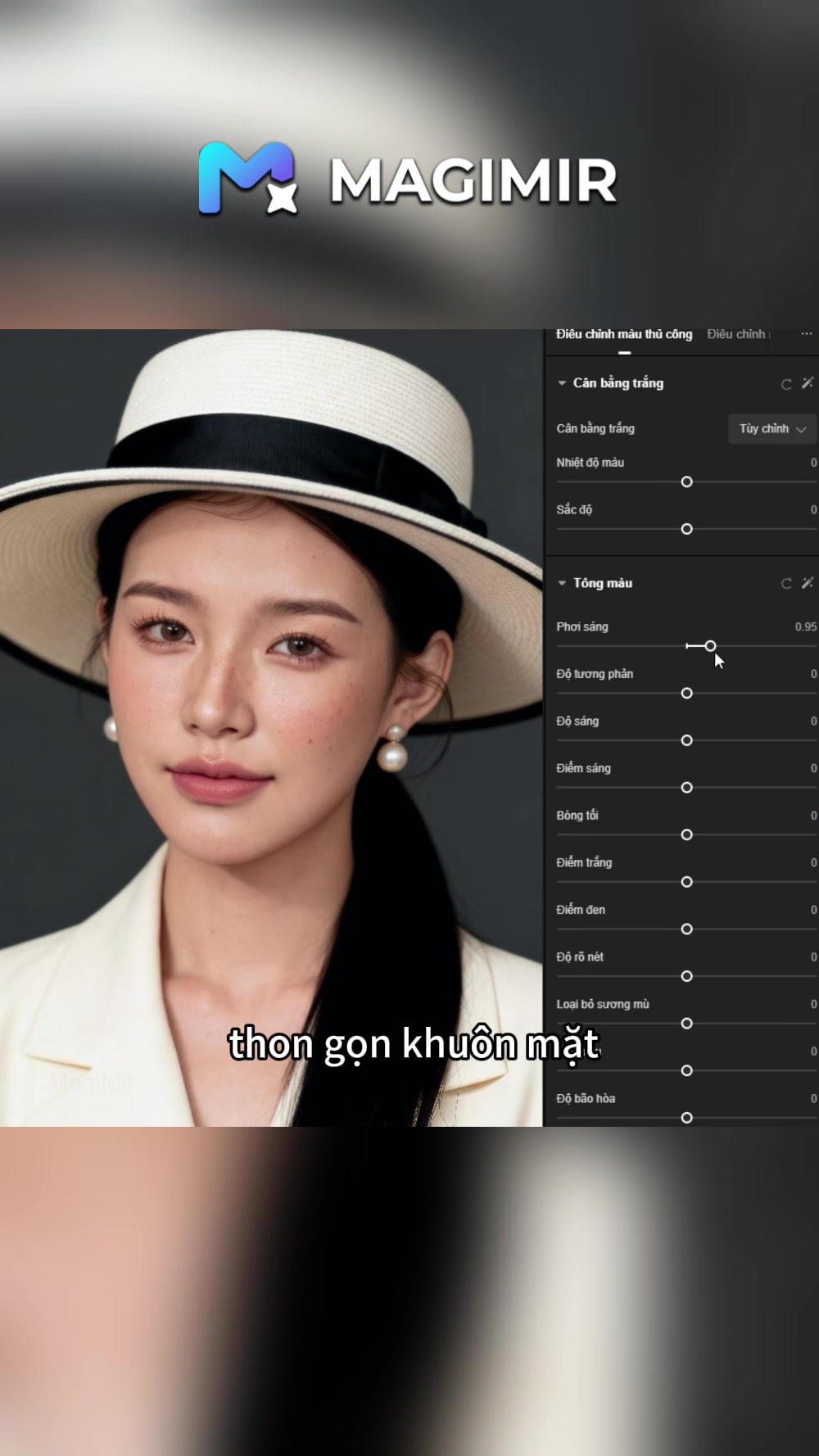The height and width of the screenshot is (1456, 819).
Task: Click the Loại bỏ sương mù slider handle
Action: 687,1024
